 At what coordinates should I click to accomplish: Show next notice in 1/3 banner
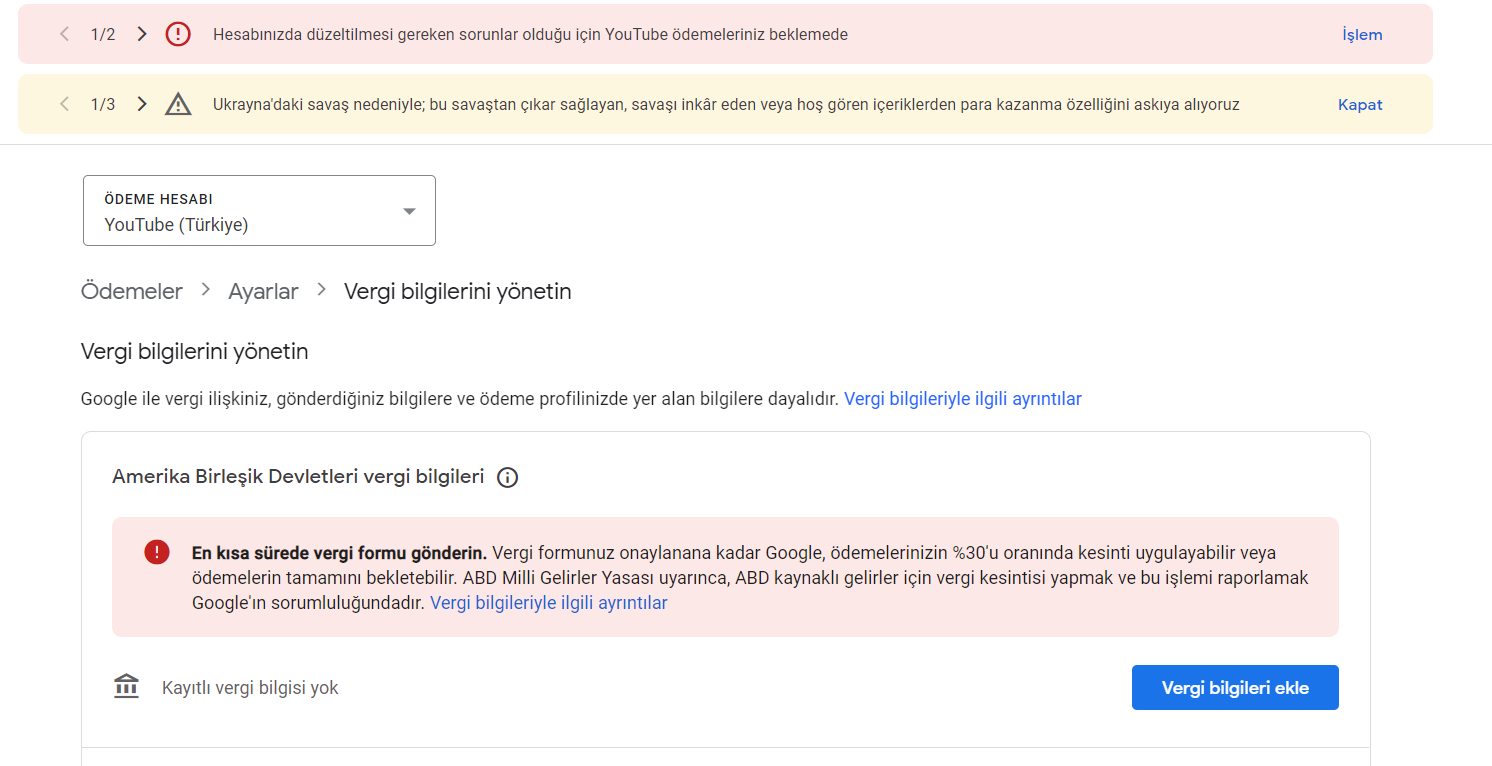coord(142,104)
